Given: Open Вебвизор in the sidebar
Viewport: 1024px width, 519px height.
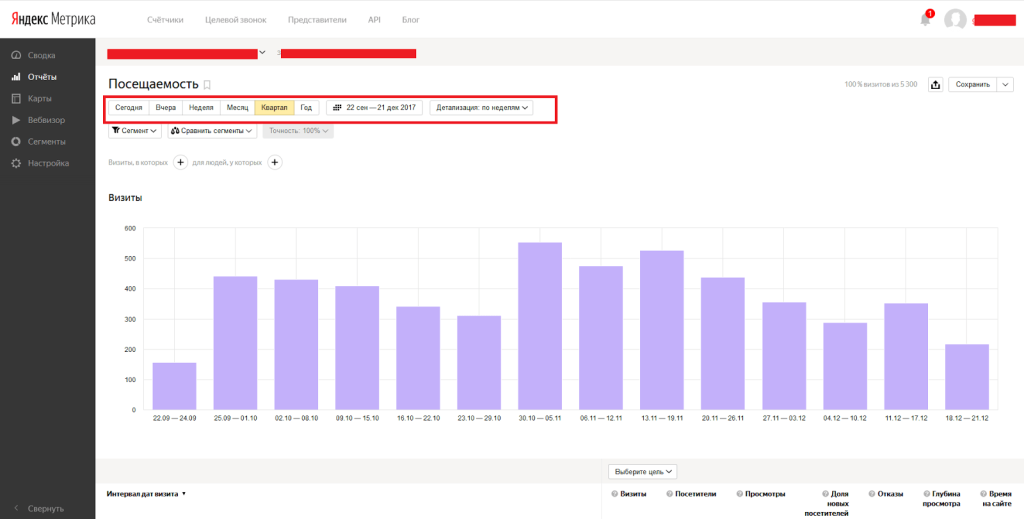Looking at the screenshot, I should tap(46, 120).
